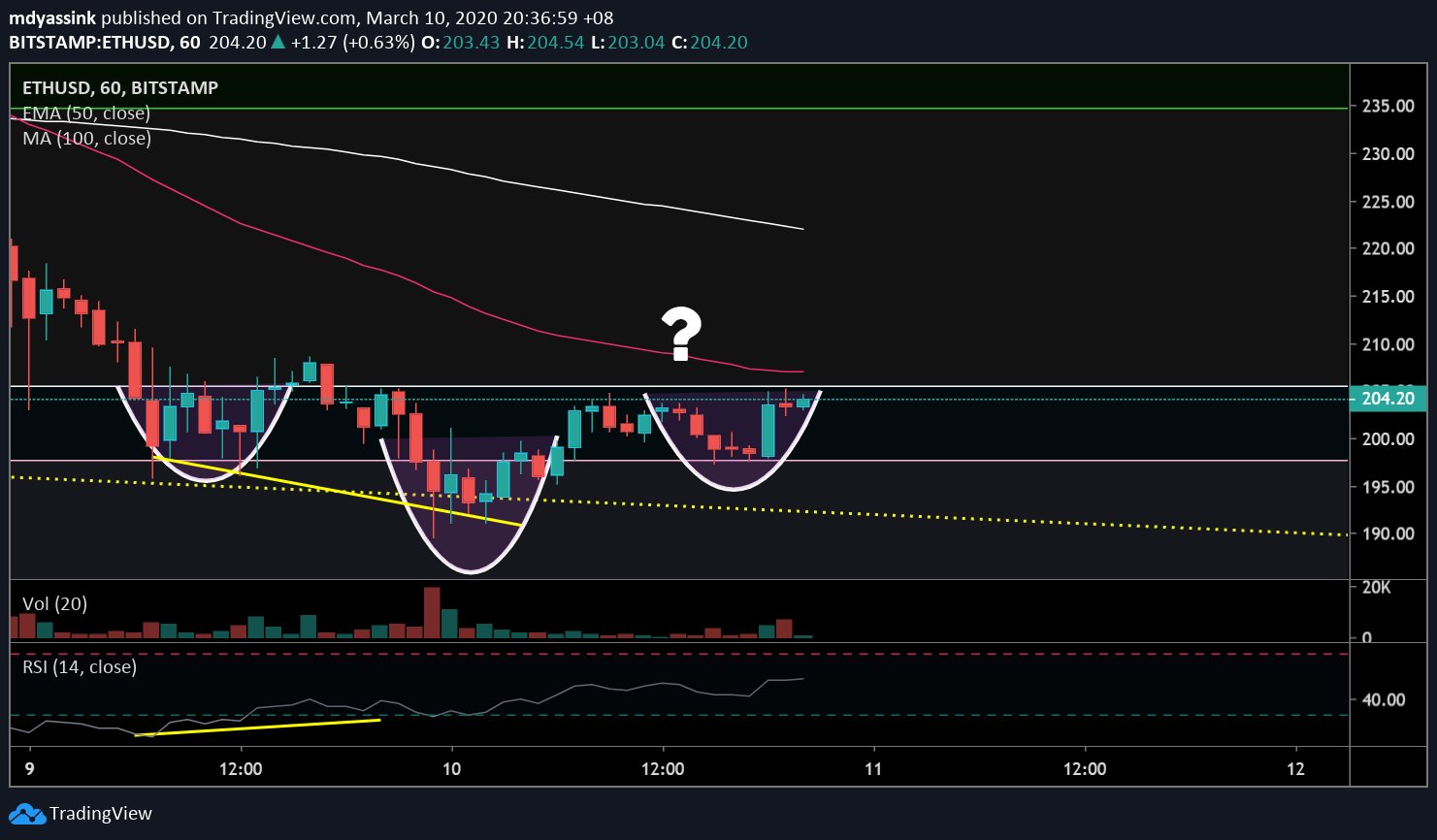This screenshot has height=840, width=1437.
Task: Click the white question mark annotation
Action: (x=681, y=335)
